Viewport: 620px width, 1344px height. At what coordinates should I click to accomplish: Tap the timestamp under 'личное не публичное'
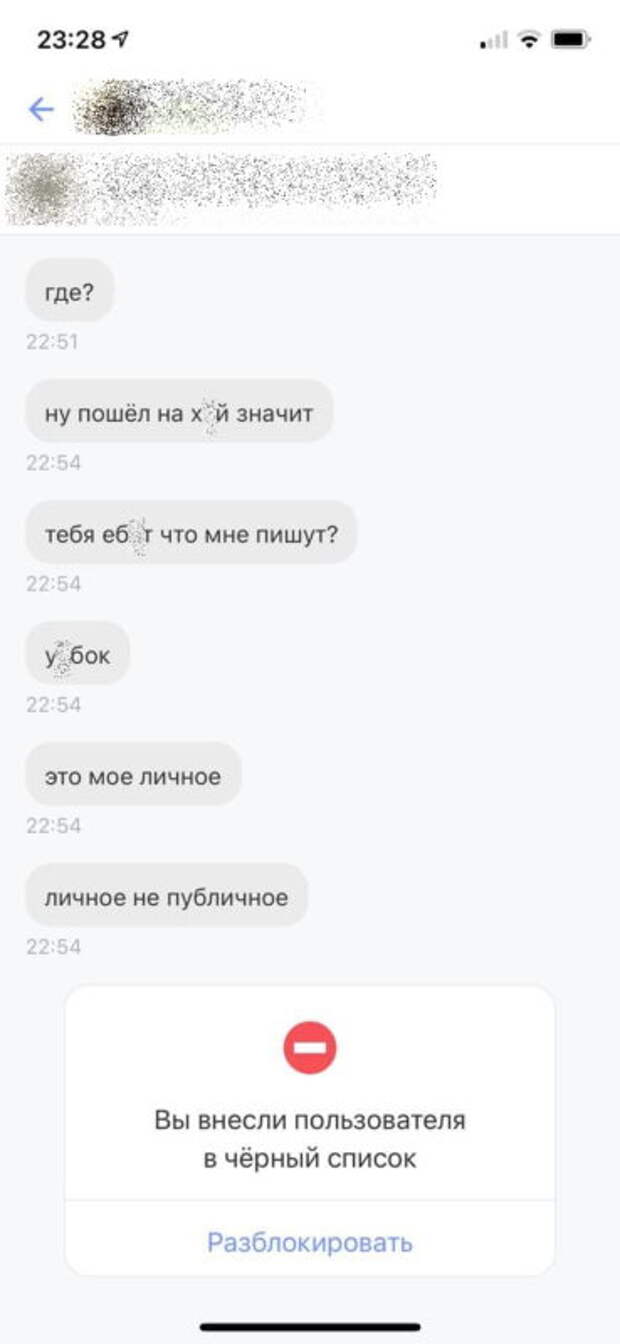point(53,947)
